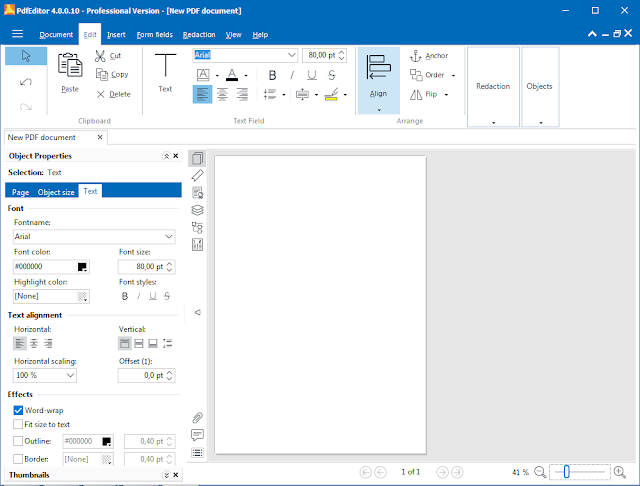Screen dimensions: 640x486
Task: Cut the selected object
Action: [108, 55]
